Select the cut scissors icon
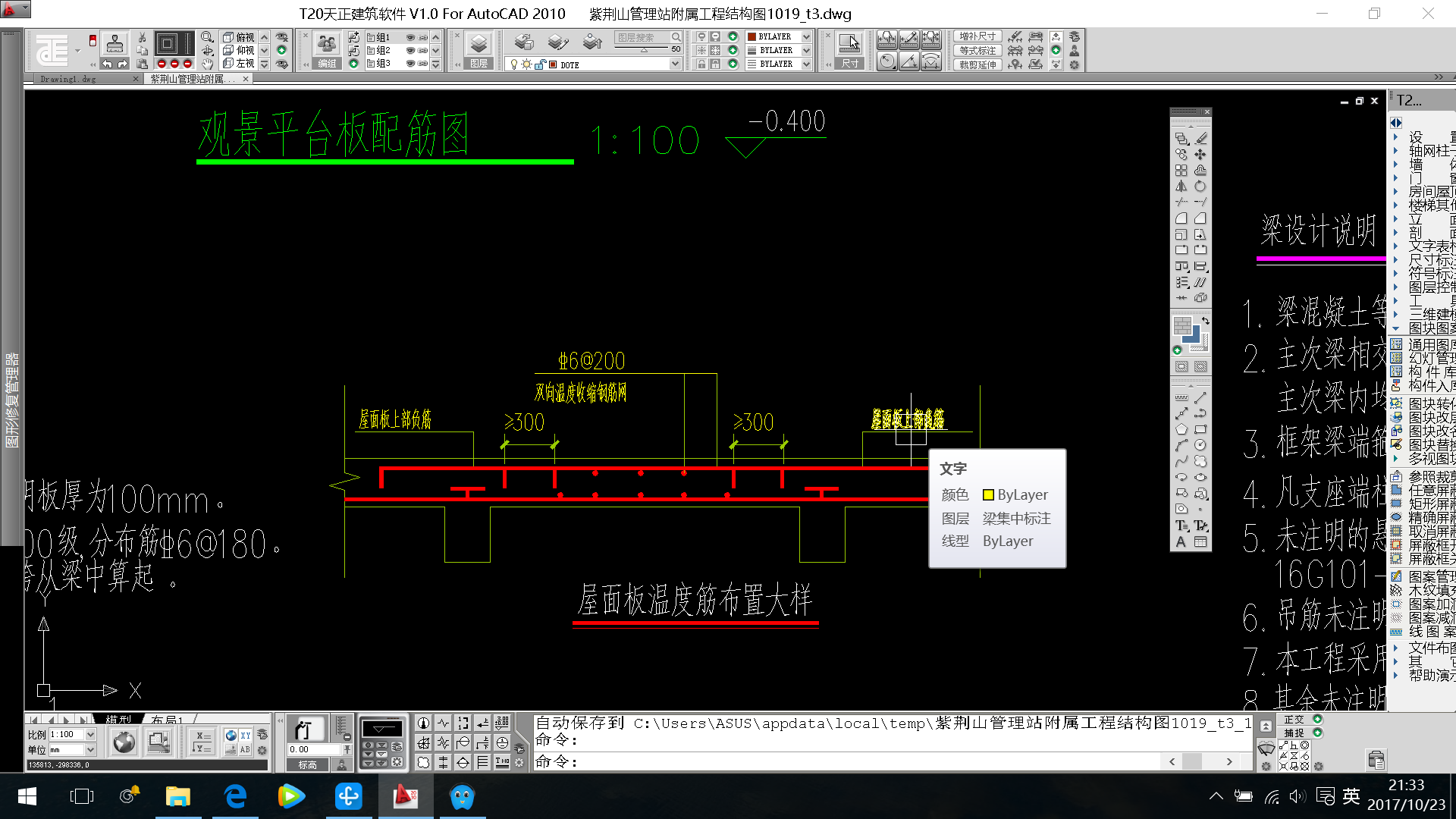 [142, 37]
